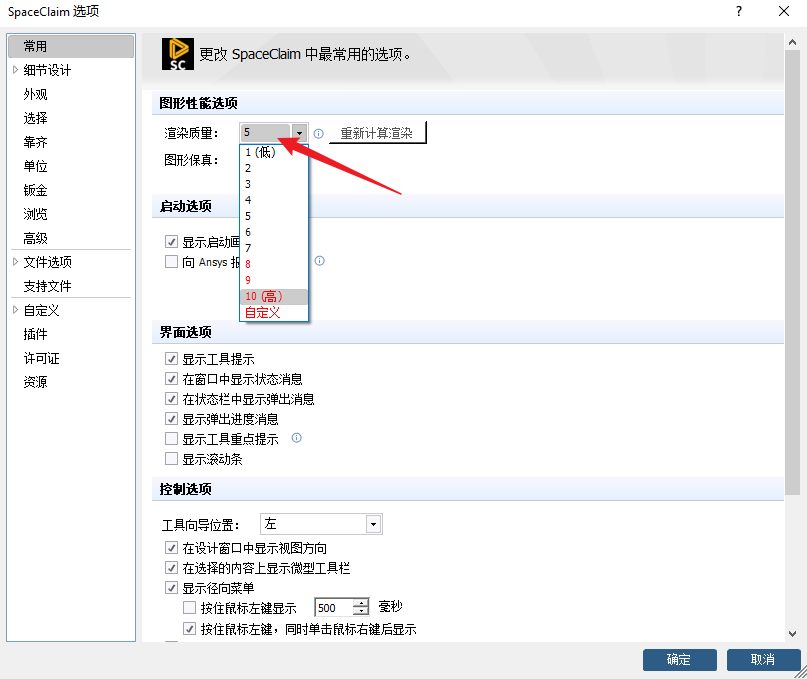Select render quality 2

274,168
